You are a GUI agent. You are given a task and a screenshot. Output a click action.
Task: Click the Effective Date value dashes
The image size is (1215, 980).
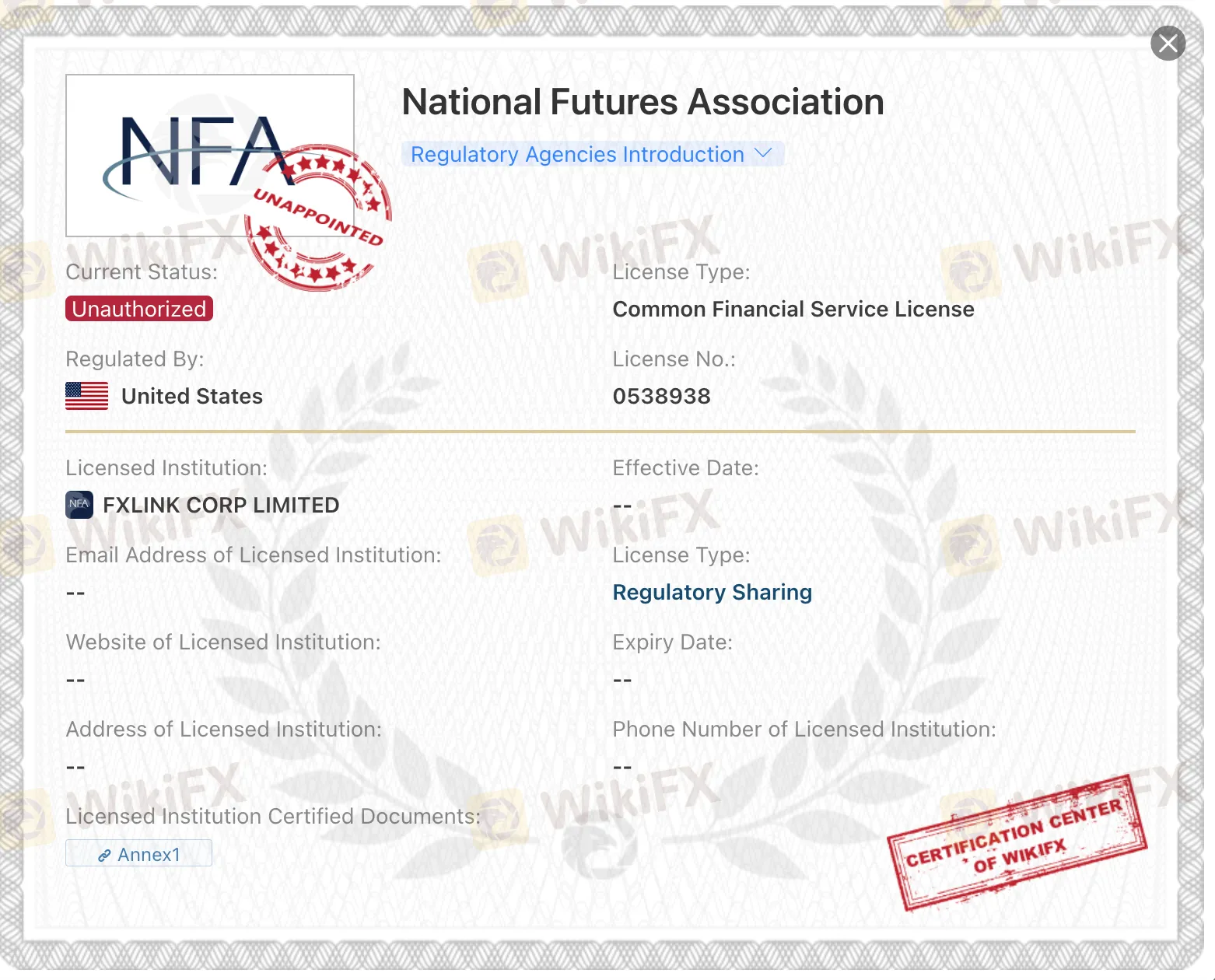point(622,506)
